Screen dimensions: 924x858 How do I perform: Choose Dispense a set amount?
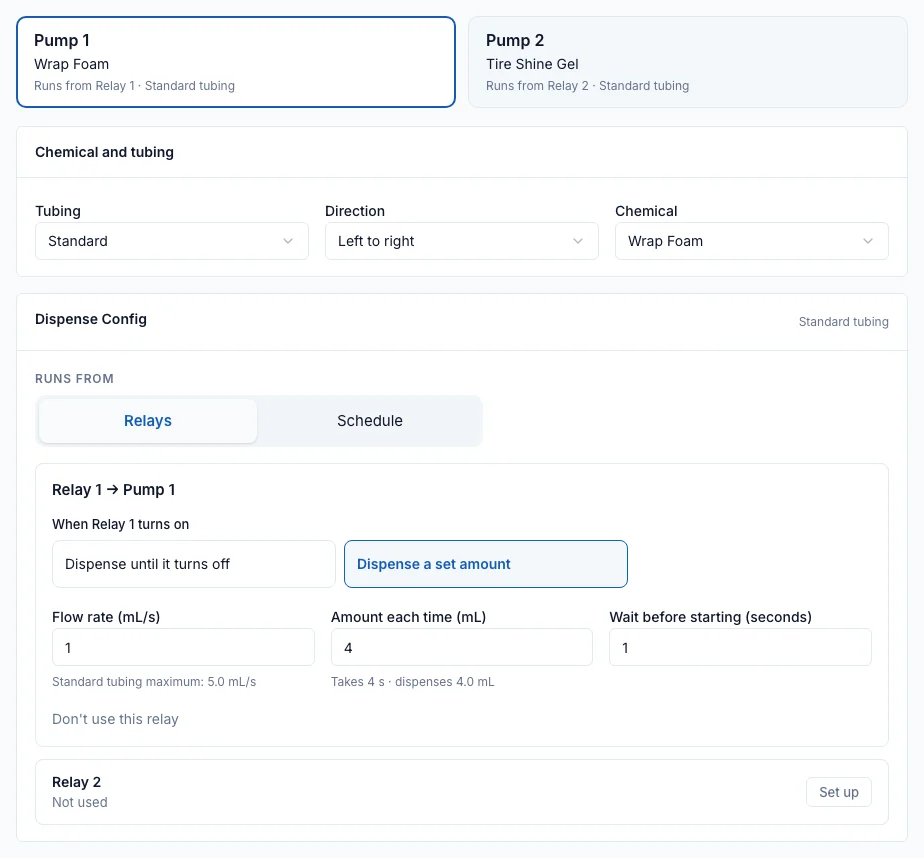(x=486, y=564)
